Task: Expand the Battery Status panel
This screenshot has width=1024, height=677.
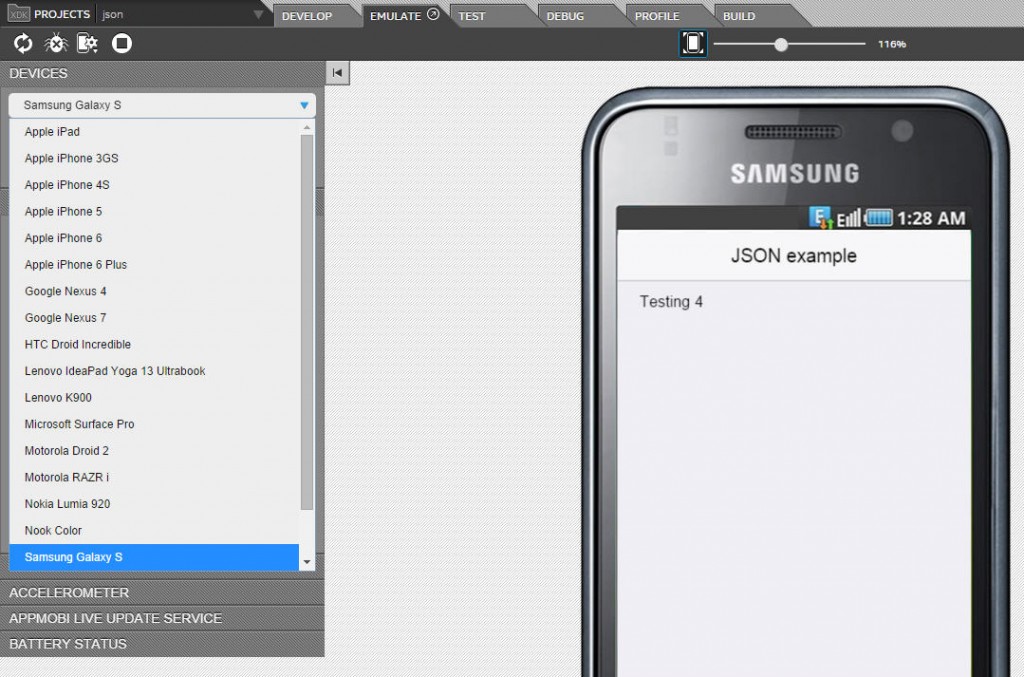Action: point(162,644)
